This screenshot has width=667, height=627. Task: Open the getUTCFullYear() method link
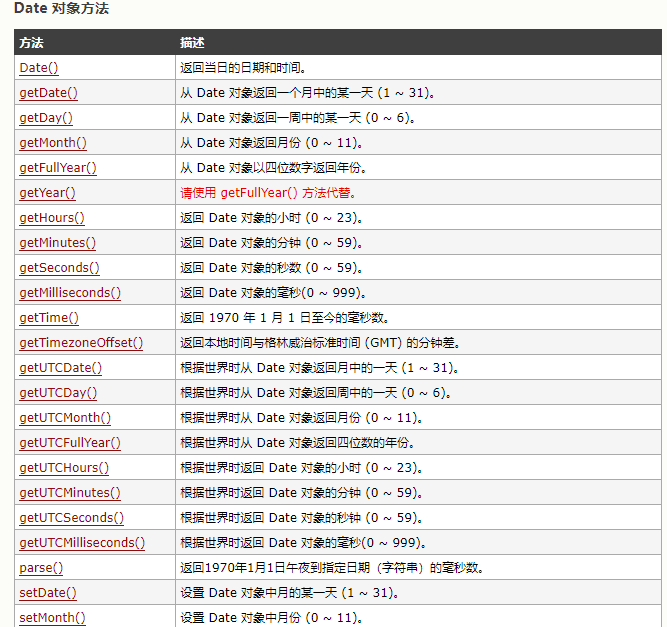[70, 443]
